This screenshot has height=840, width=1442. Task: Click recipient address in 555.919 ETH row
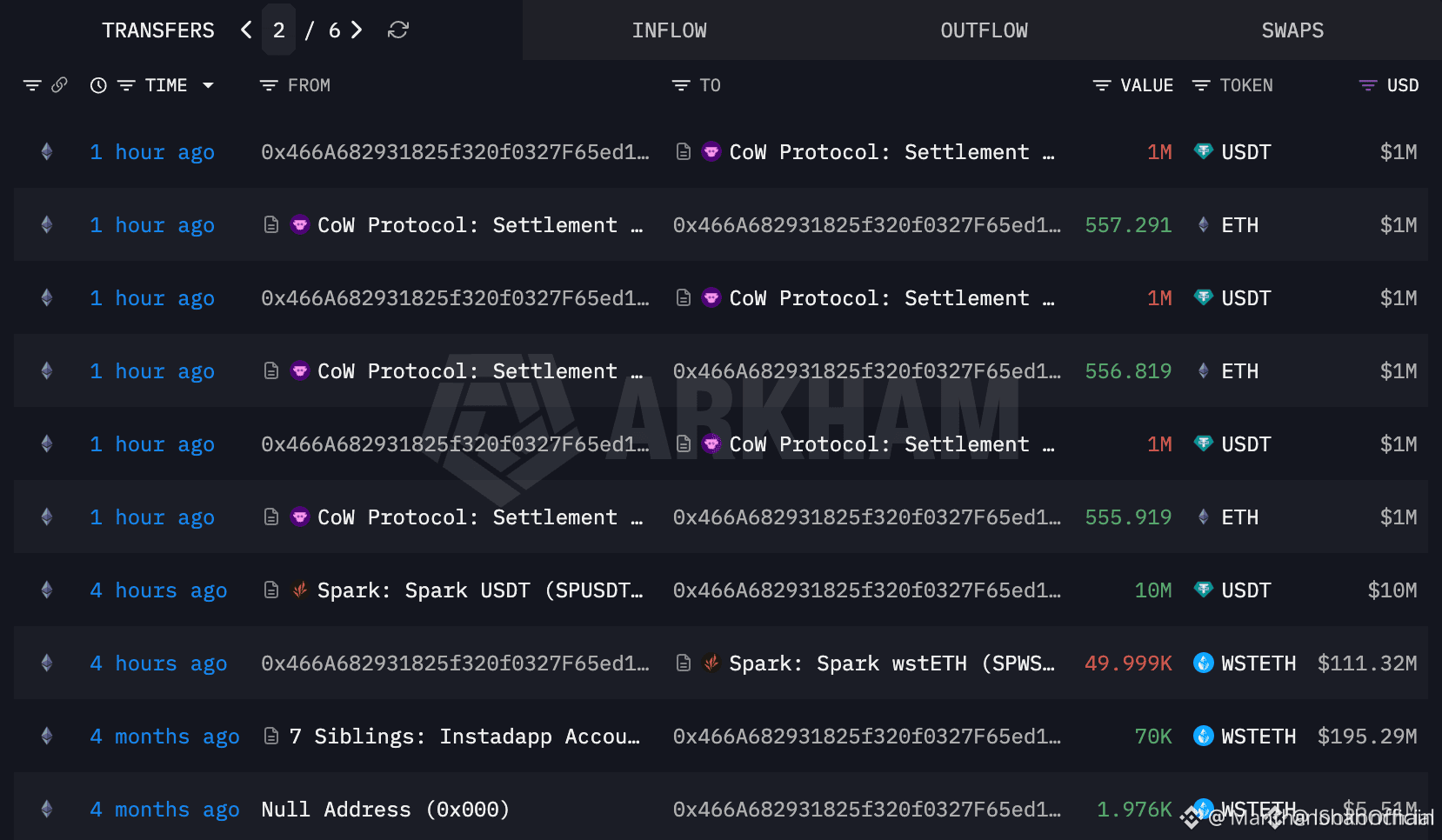point(867,517)
